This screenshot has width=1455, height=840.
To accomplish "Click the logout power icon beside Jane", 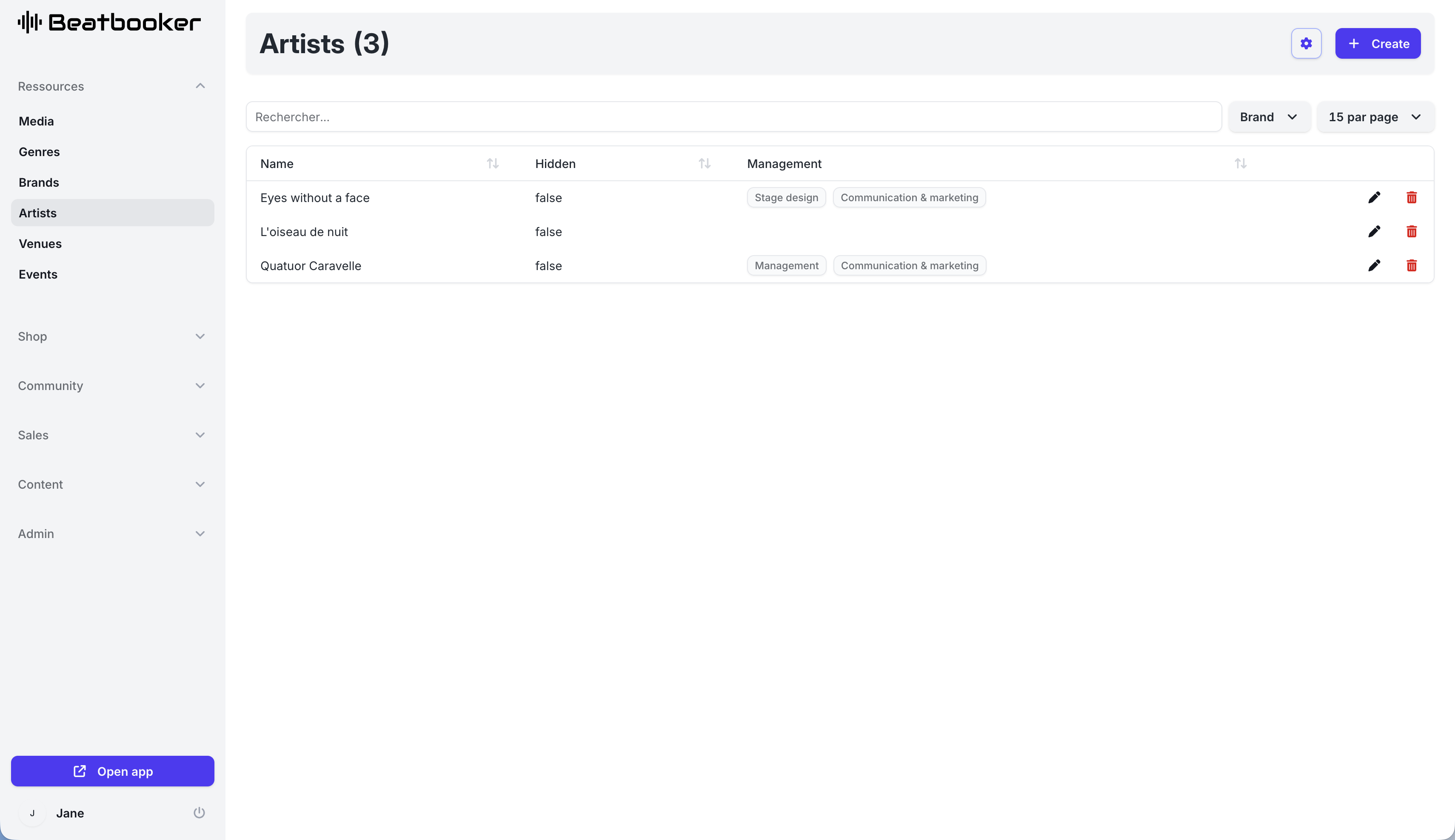I will coord(199,812).
